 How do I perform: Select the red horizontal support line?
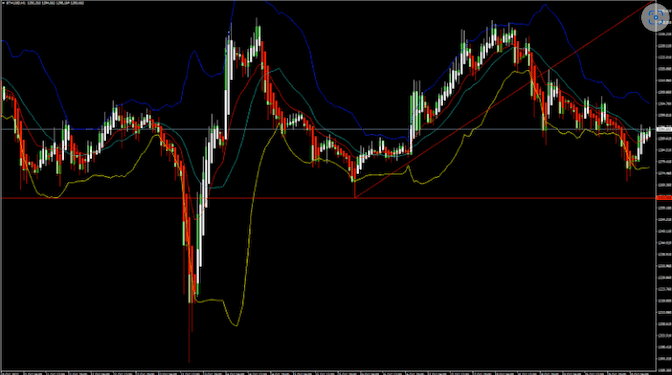[328, 198]
